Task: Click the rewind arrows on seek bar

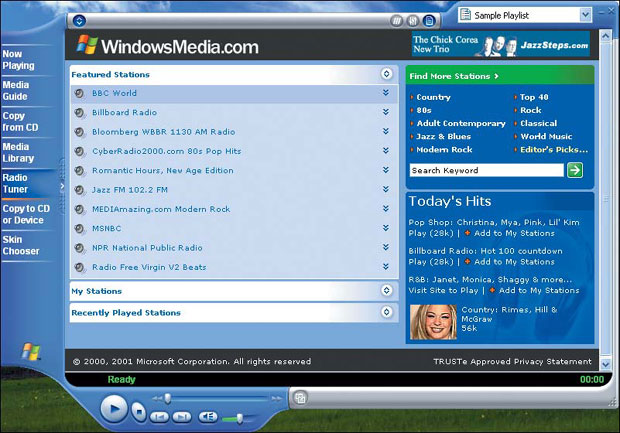Action: [157, 398]
